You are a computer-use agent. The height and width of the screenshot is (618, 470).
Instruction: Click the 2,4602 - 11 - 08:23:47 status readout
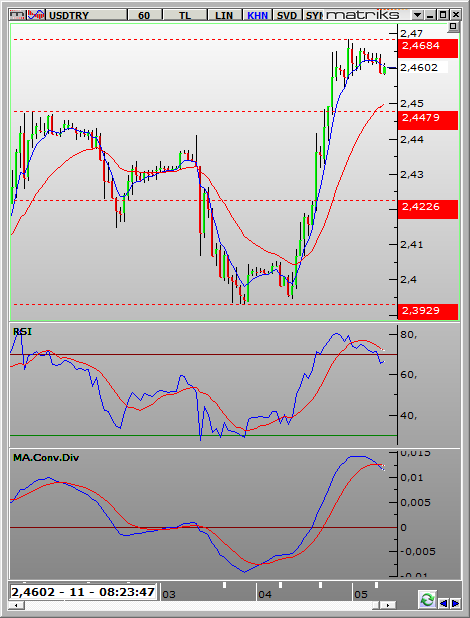click(x=83, y=592)
